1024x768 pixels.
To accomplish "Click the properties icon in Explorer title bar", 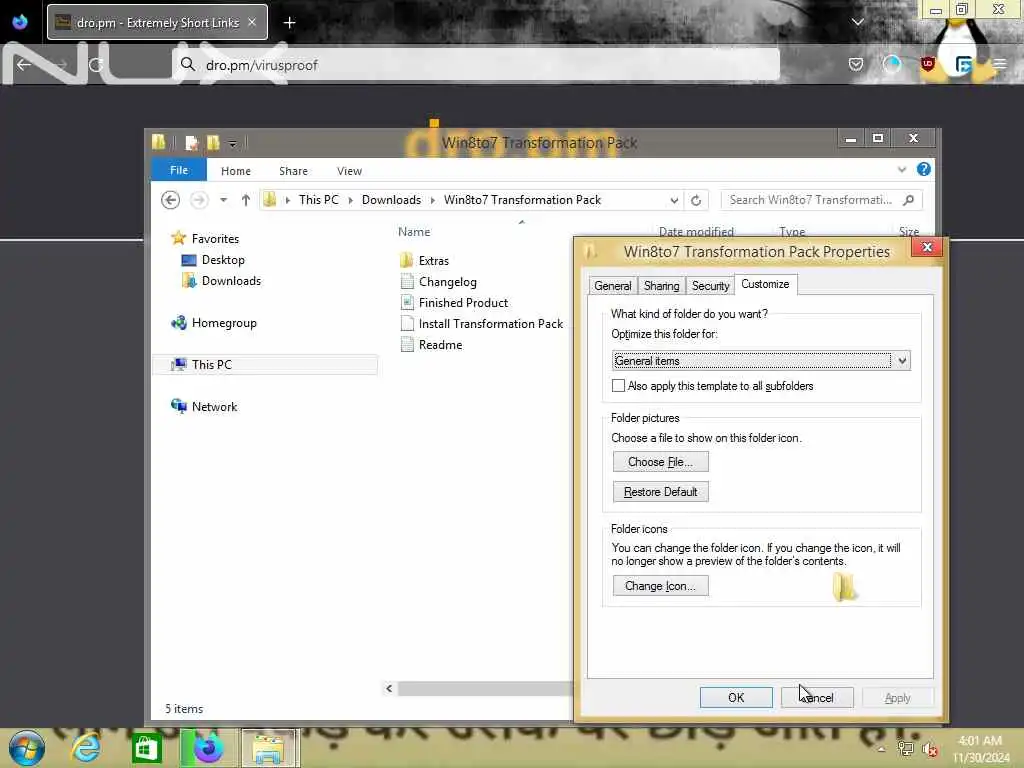I will pos(191,142).
